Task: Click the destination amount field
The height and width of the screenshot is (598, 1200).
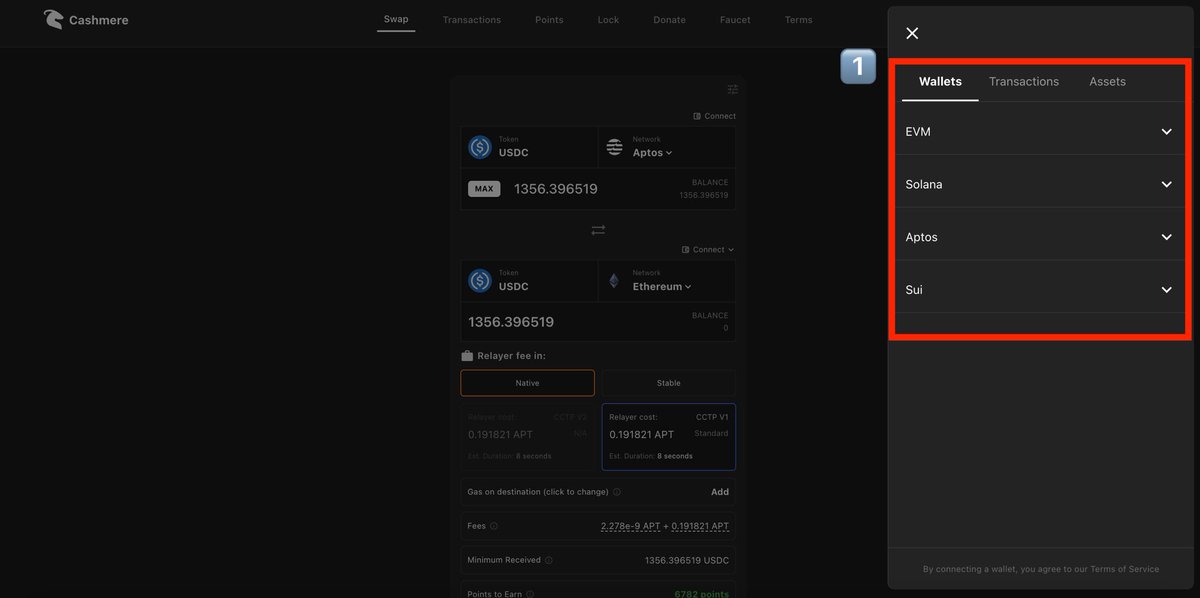Action: (511, 322)
